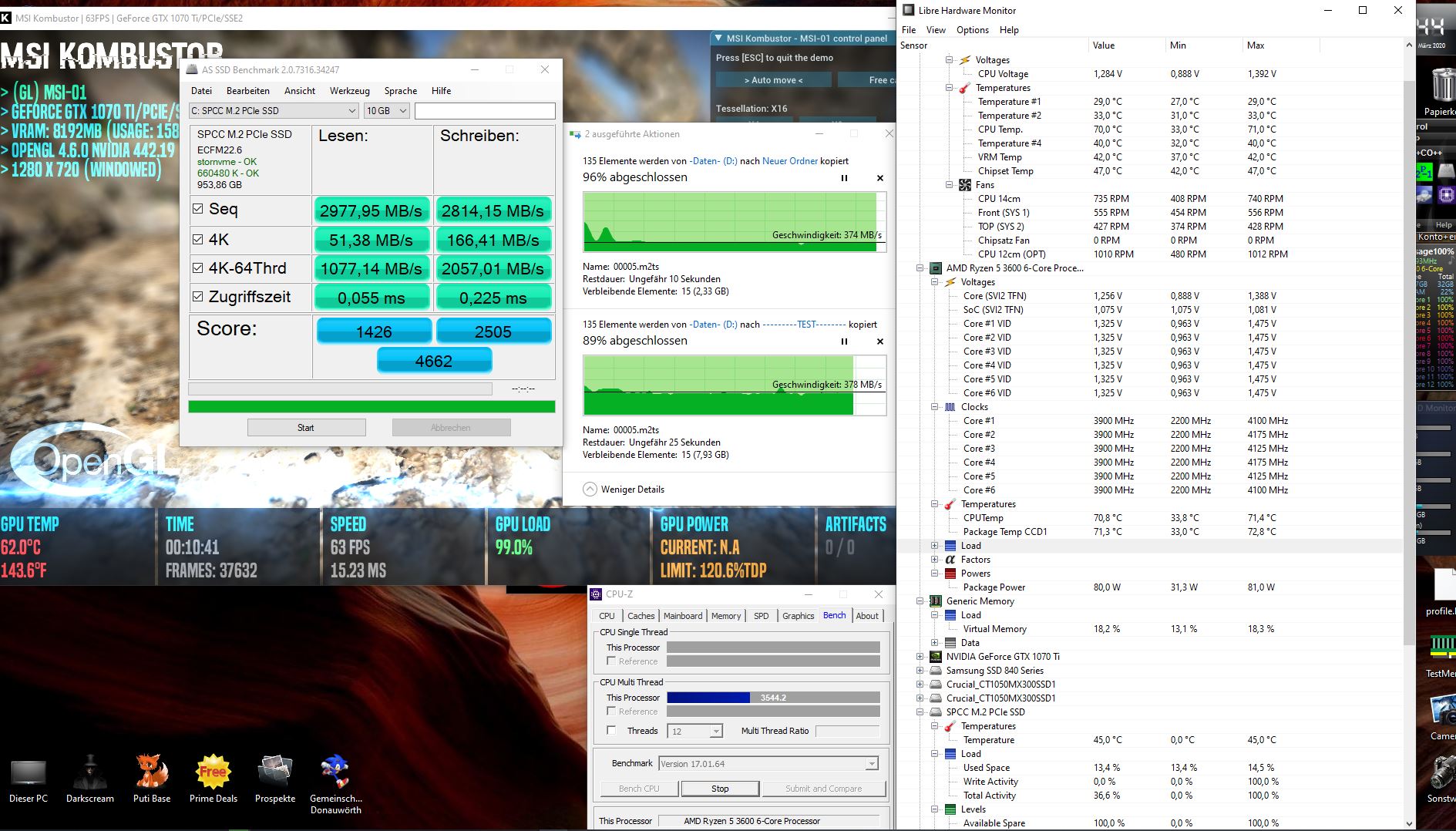Click the AMD Ryzen 5 3600 processor icon
The image size is (1456, 831).
pyautogui.click(x=936, y=268)
